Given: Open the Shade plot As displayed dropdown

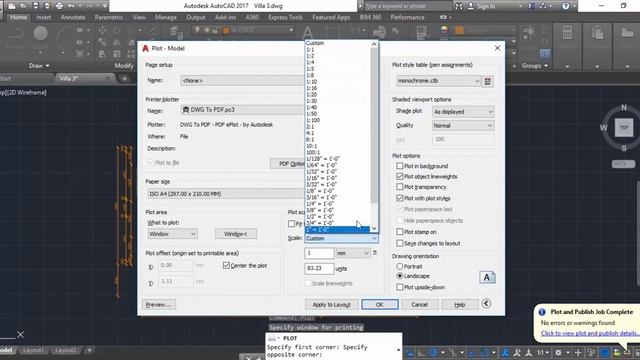Looking at the screenshot, I should tap(463, 111).
